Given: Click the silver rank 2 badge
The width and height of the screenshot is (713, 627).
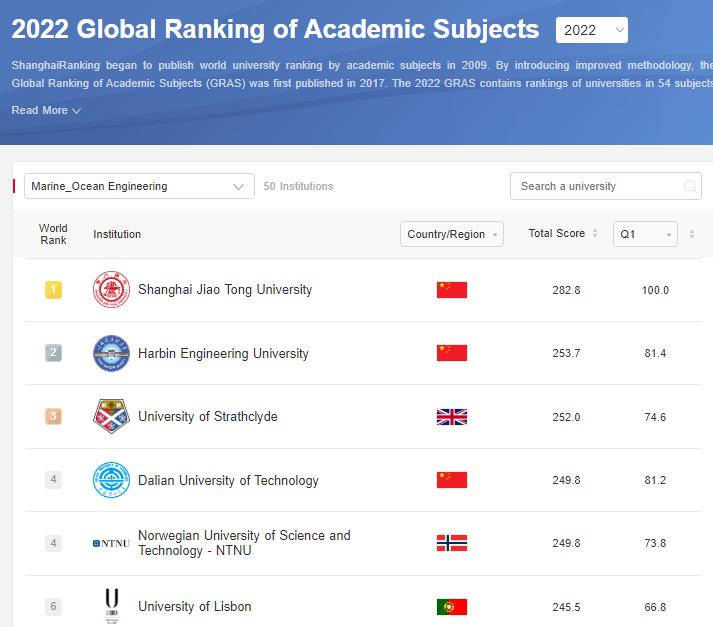Looking at the screenshot, I should tap(53, 353).
